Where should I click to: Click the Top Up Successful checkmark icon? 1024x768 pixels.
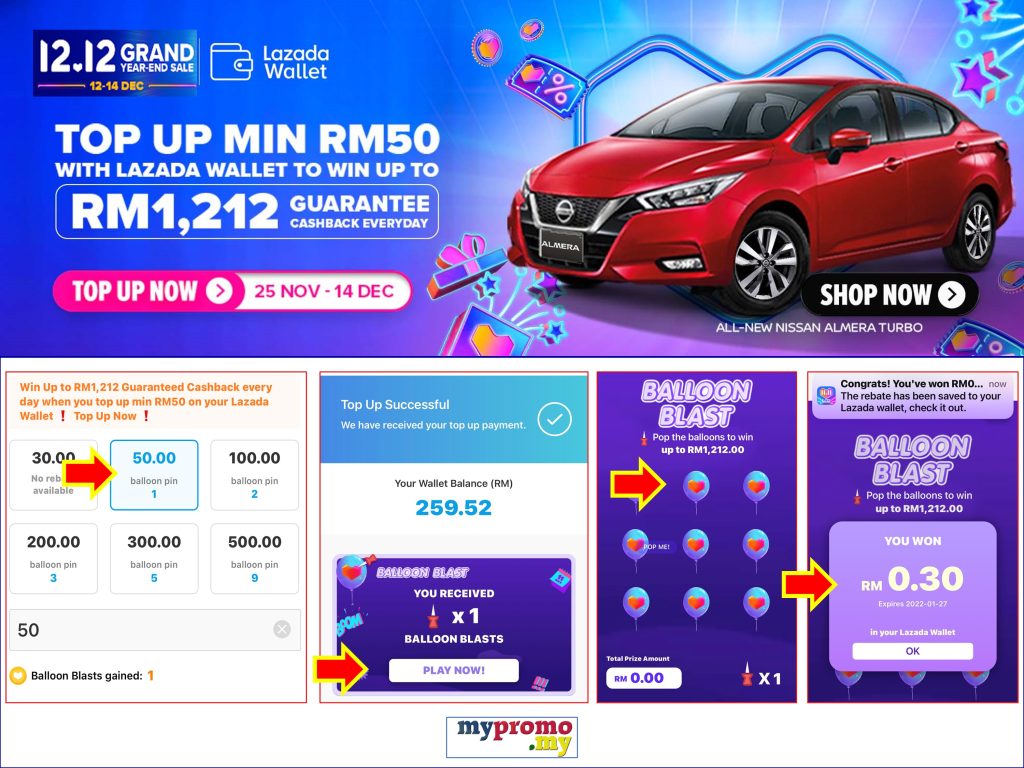pyautogui.click(x=554, y=419)
